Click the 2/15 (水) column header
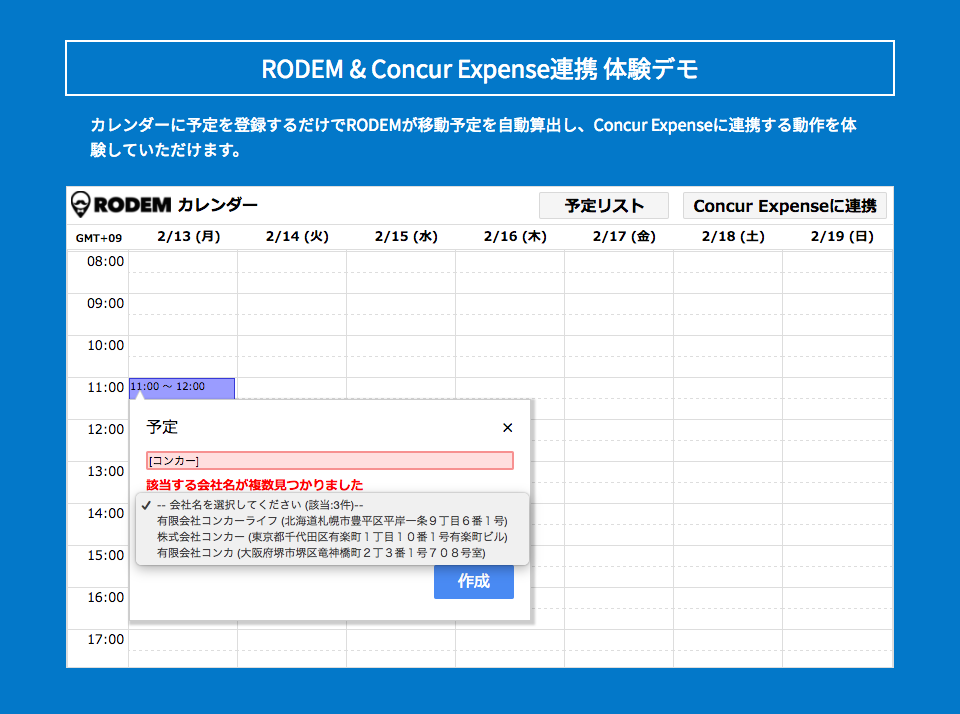The width and height of the screenshot is (960, 714). [x=407, y=236]
